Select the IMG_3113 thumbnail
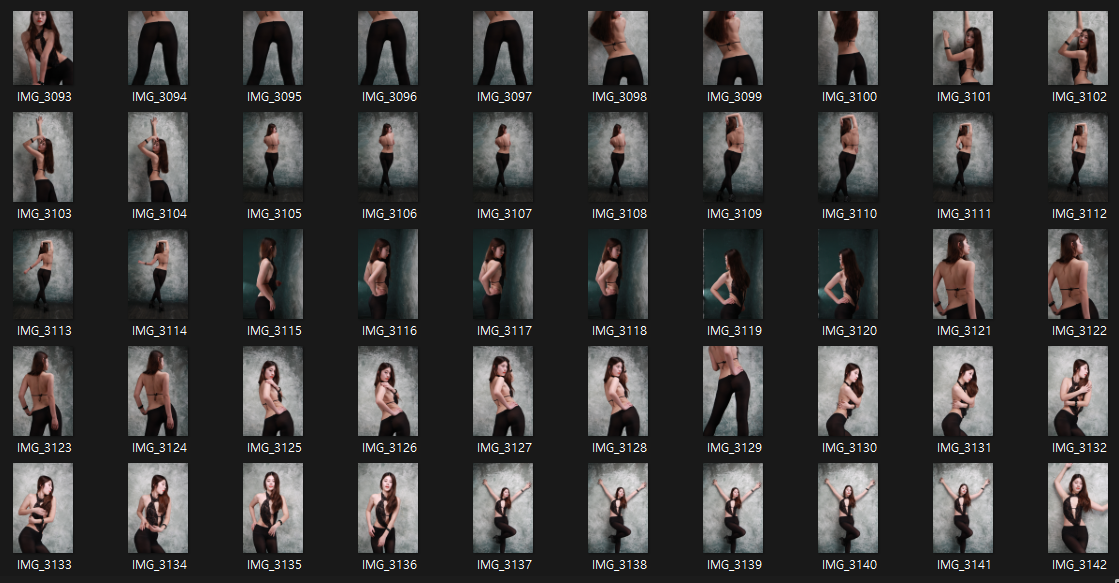 pos(43,274)
